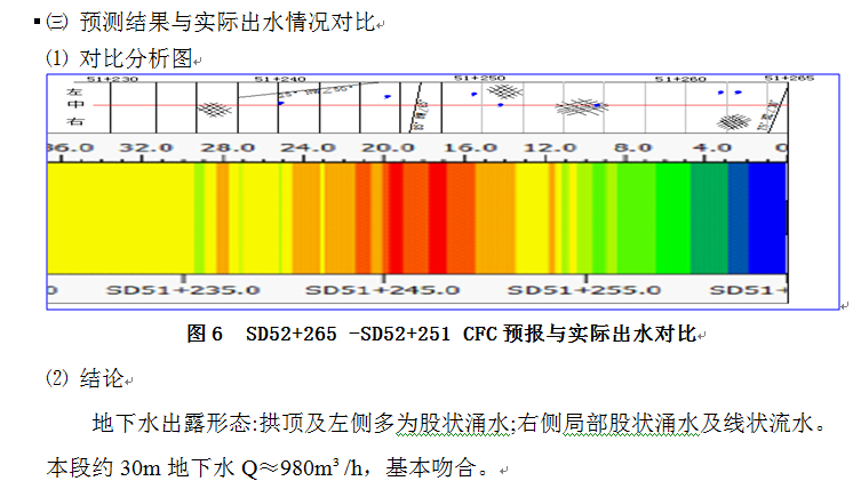Select the square bullet before ㈢

37,22
